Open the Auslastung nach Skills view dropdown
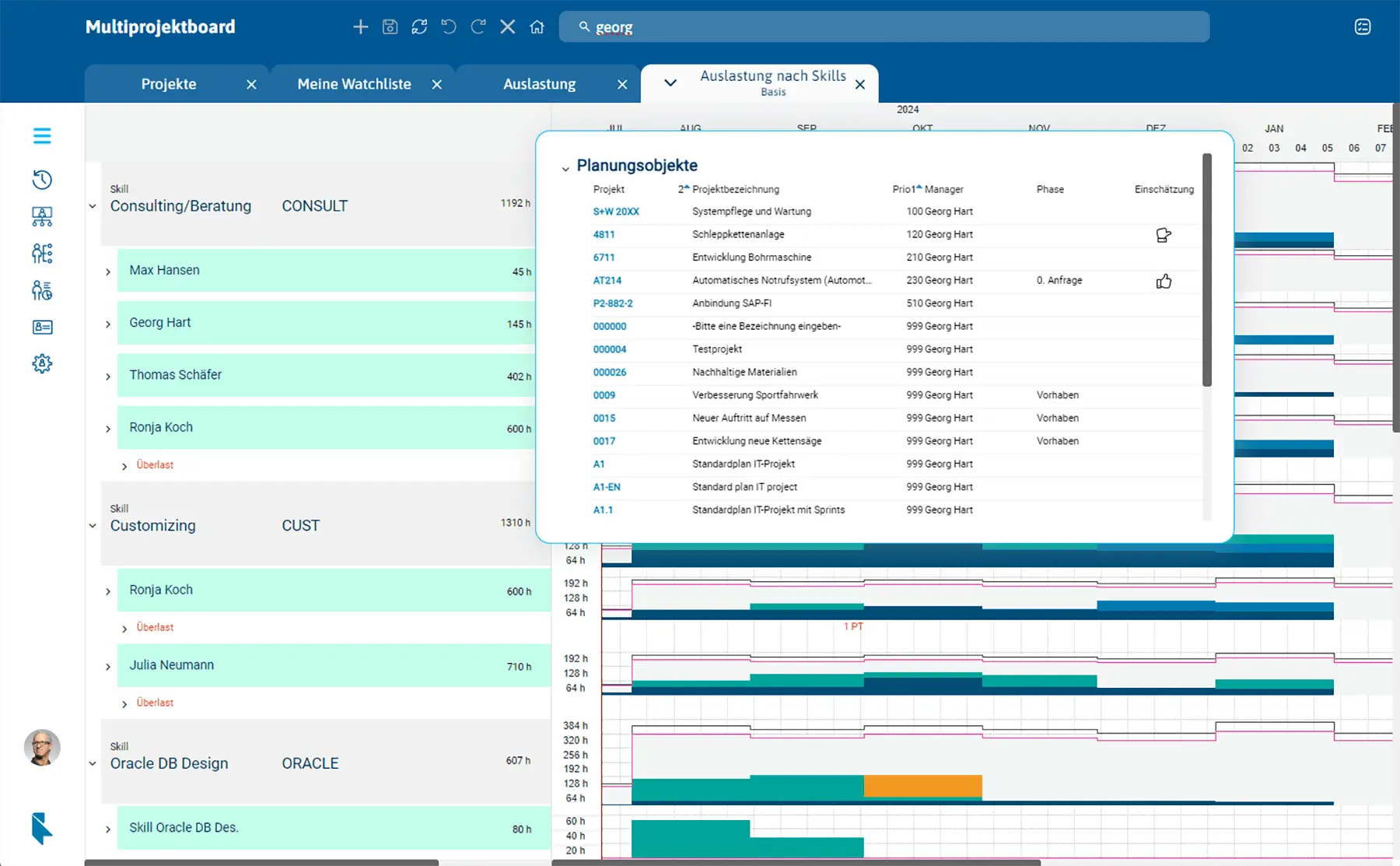 pos(670,83)
